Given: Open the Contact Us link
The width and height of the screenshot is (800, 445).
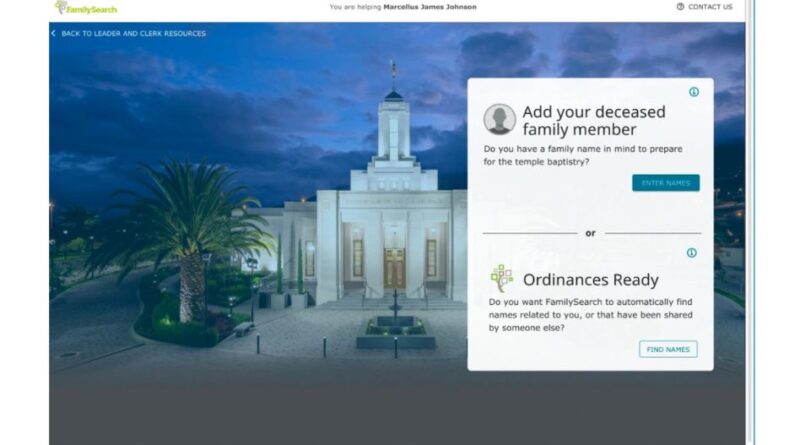Looking at the screenshot, I should click(x=710, y=7).
